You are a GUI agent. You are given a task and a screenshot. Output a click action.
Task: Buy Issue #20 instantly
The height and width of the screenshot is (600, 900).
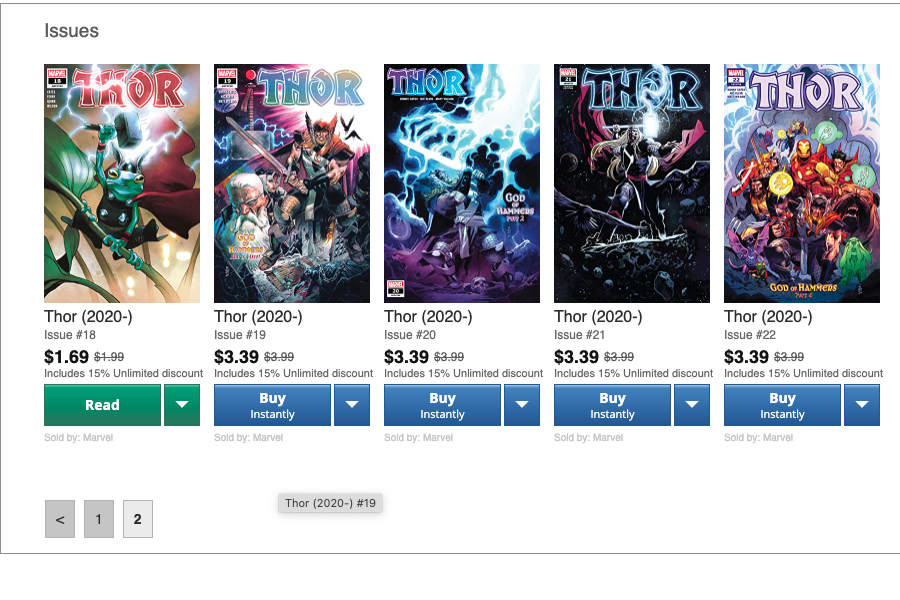coord(443,405)
